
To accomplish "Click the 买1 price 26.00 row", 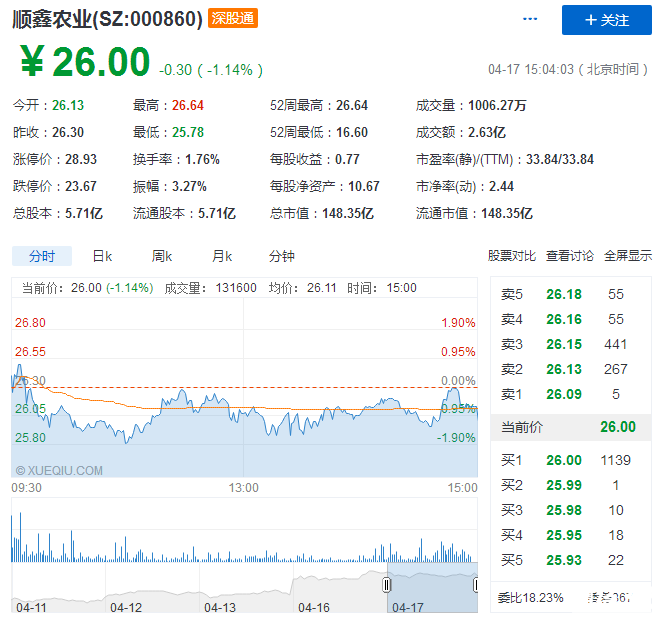I will pyautogui.click(x=570, y=460).
